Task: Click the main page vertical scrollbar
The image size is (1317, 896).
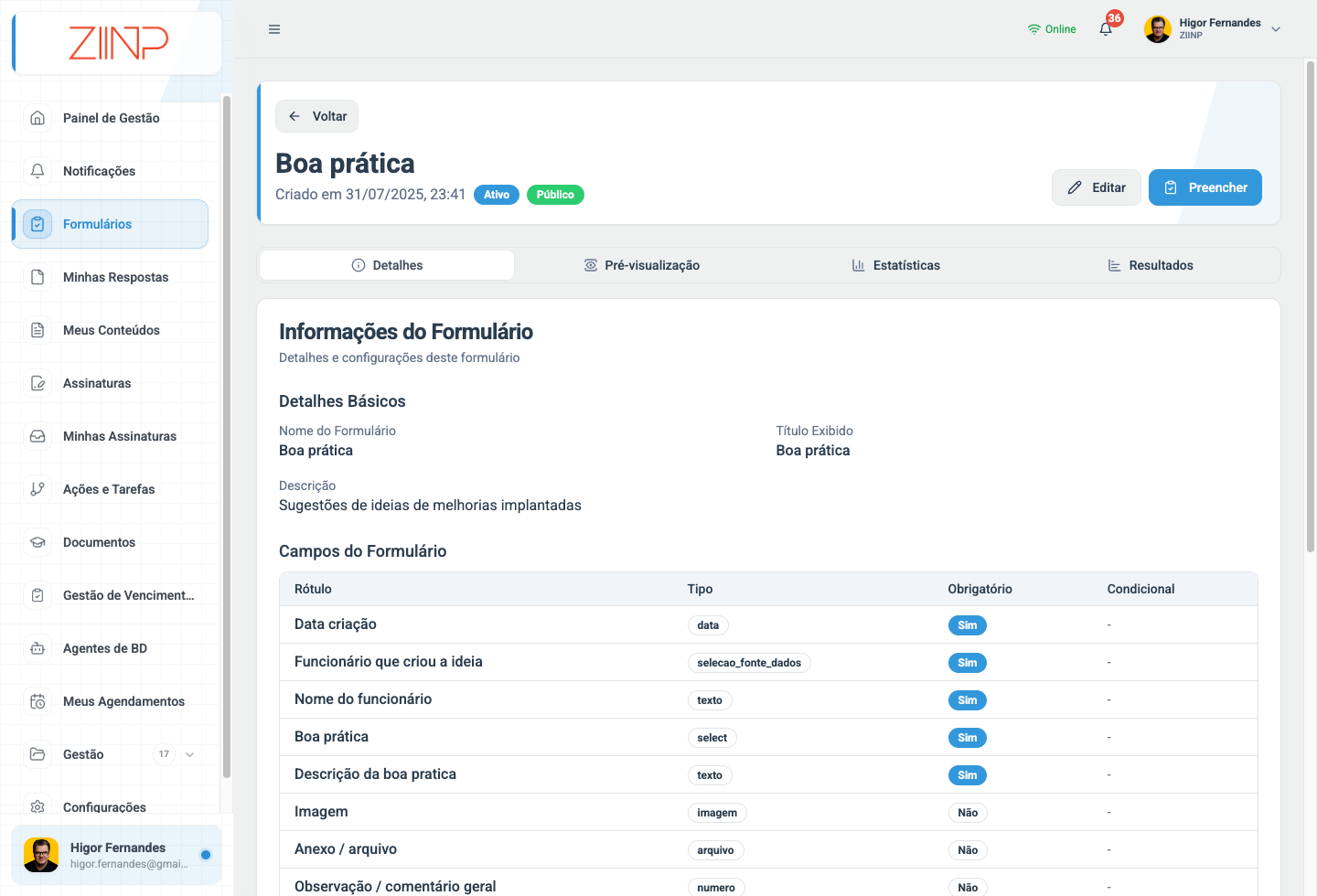Action: click(x=1311, y=306)
